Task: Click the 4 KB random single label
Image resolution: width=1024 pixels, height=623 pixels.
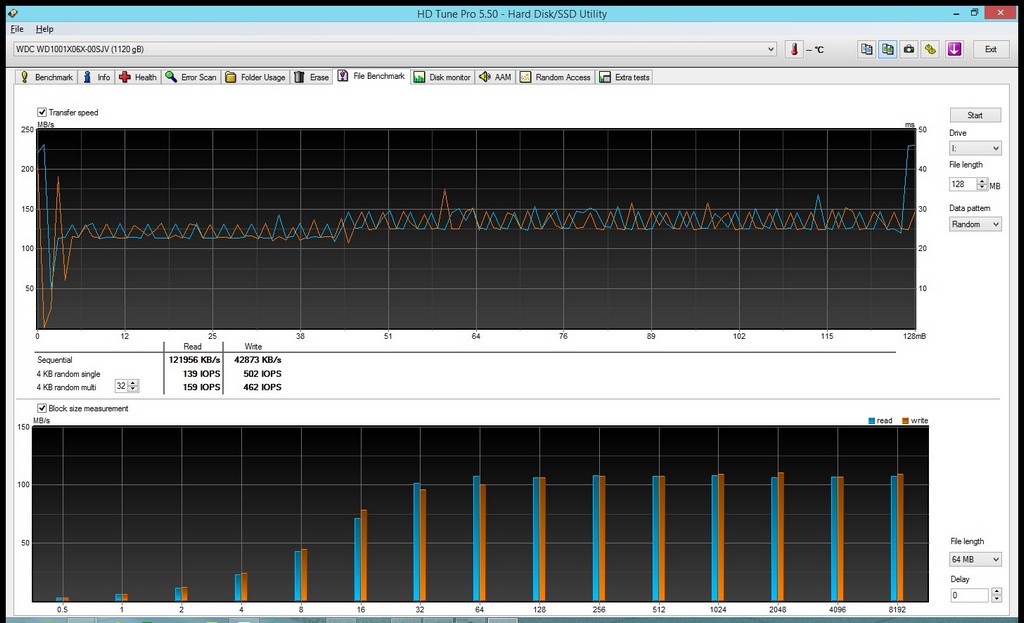Action: [69, 374]
